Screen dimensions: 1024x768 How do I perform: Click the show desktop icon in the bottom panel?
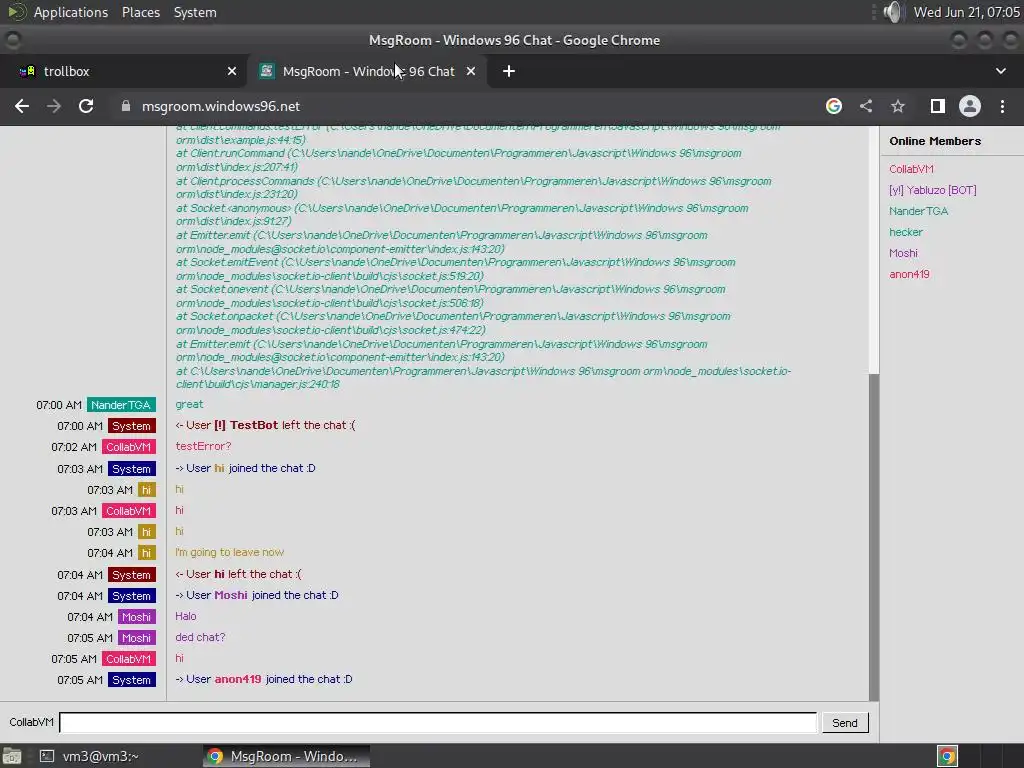[x=12, y=756]
